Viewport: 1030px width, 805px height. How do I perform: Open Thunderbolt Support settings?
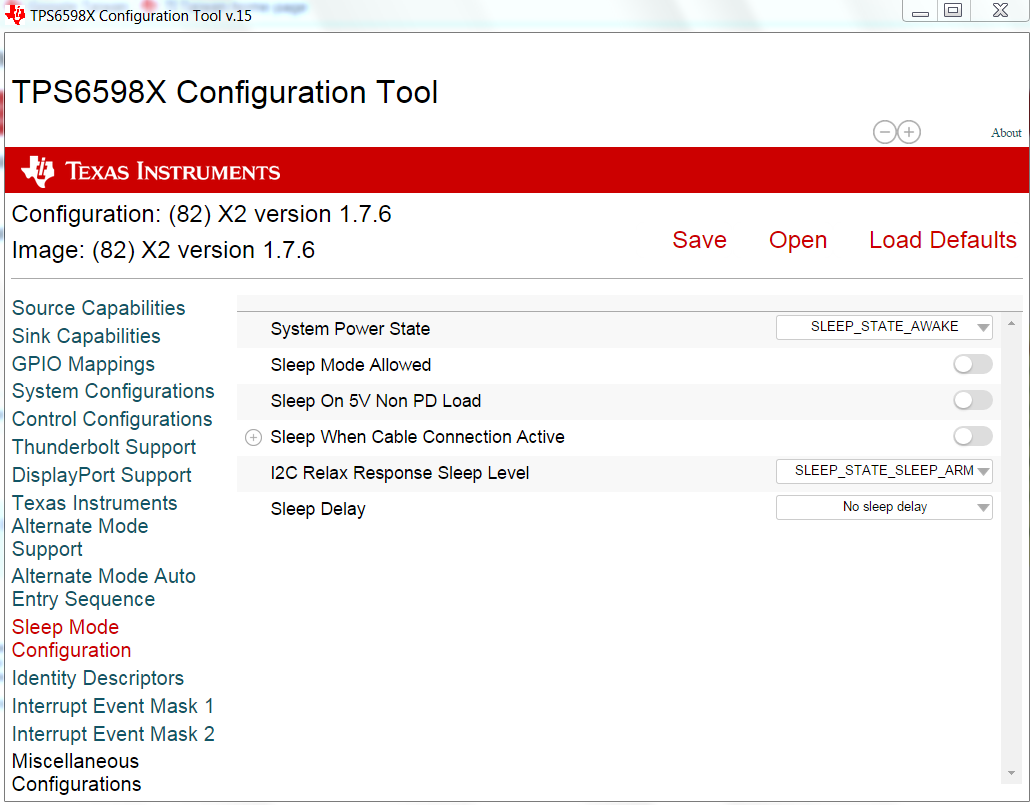coord(104,448)
